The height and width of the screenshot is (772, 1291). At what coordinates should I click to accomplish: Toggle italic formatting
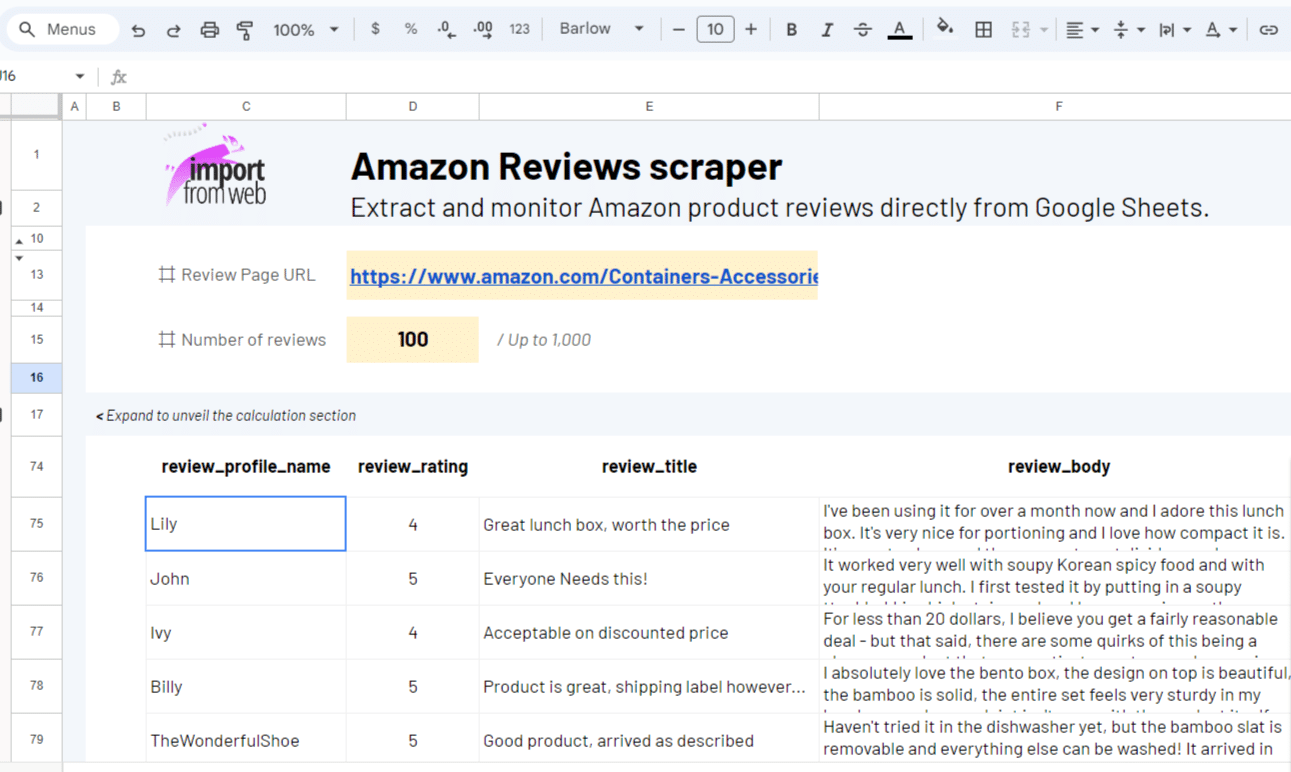[826, 30]
